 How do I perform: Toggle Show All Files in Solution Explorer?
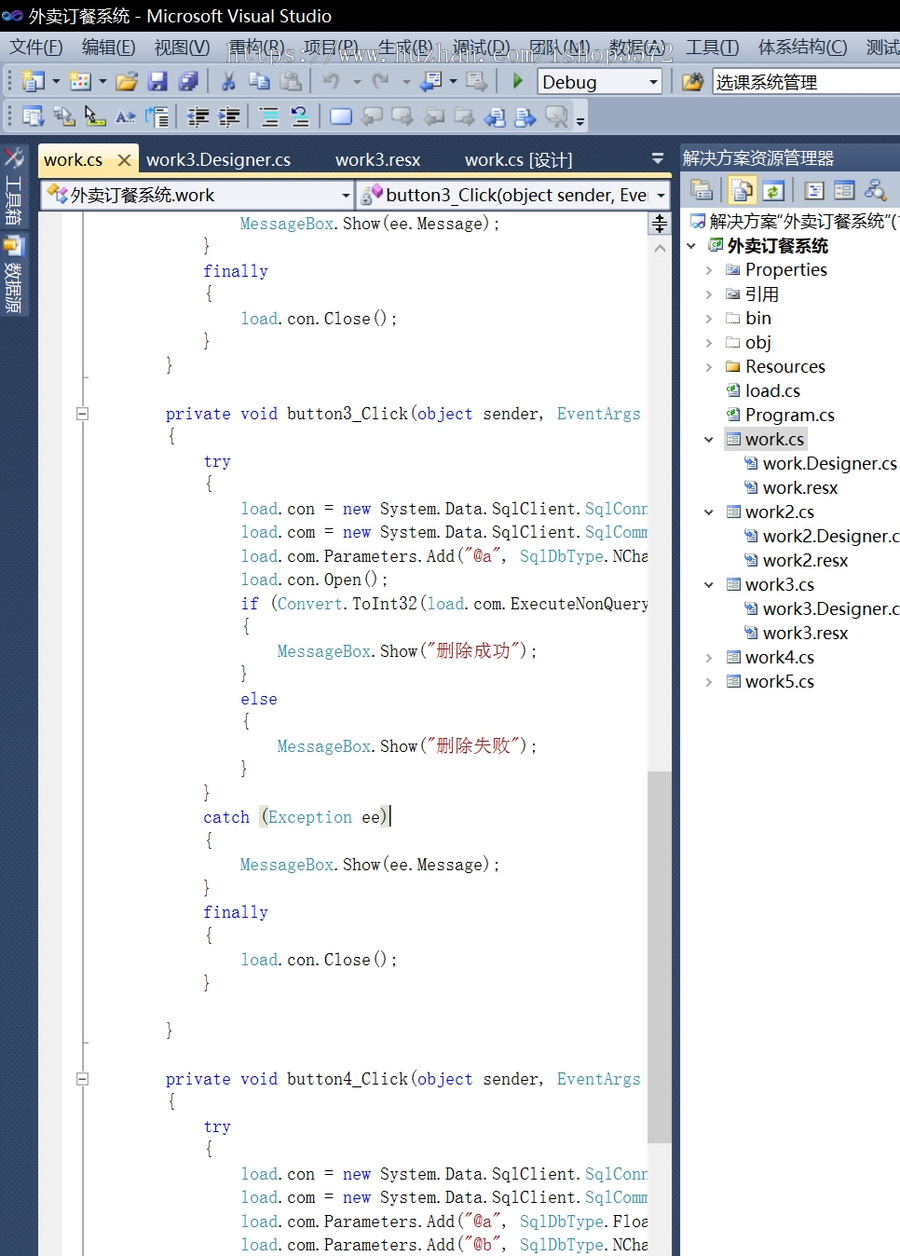pos(742,190)
